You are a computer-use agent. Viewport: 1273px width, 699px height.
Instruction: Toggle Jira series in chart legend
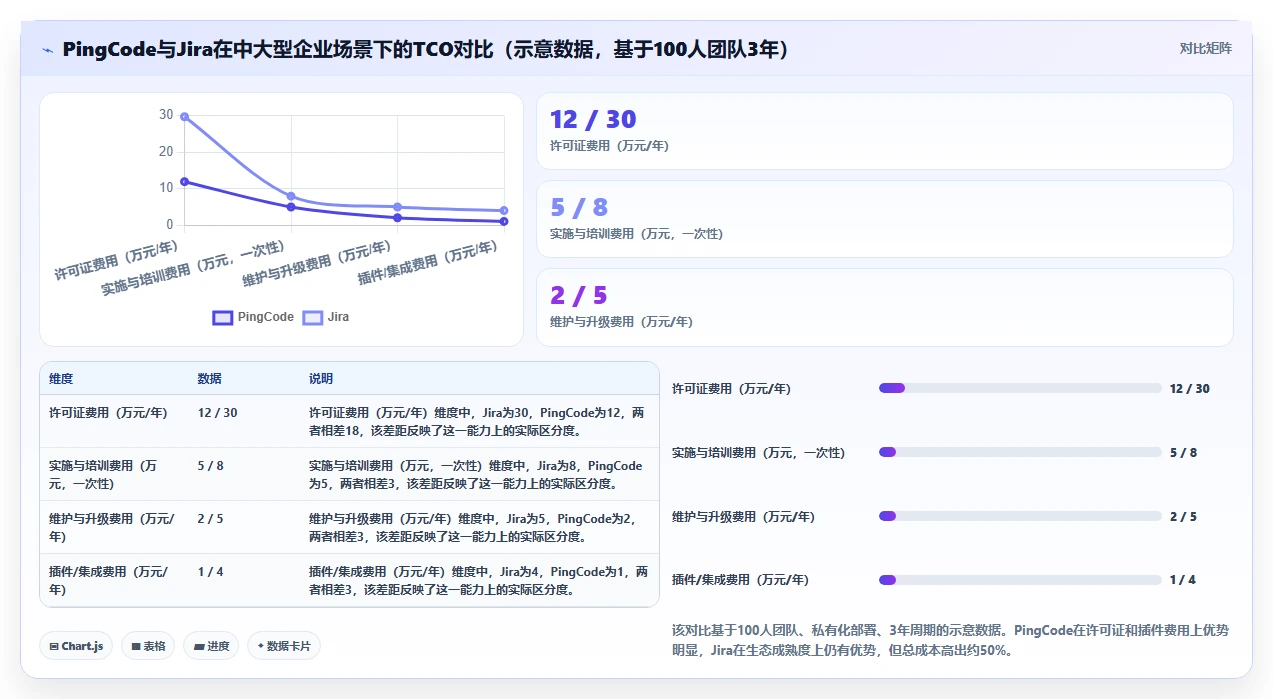point(326,317)
